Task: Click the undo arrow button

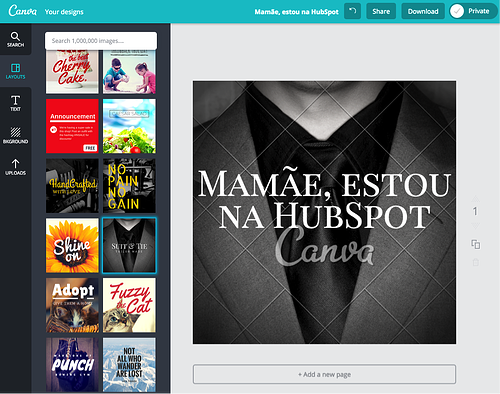Action: 352,11
